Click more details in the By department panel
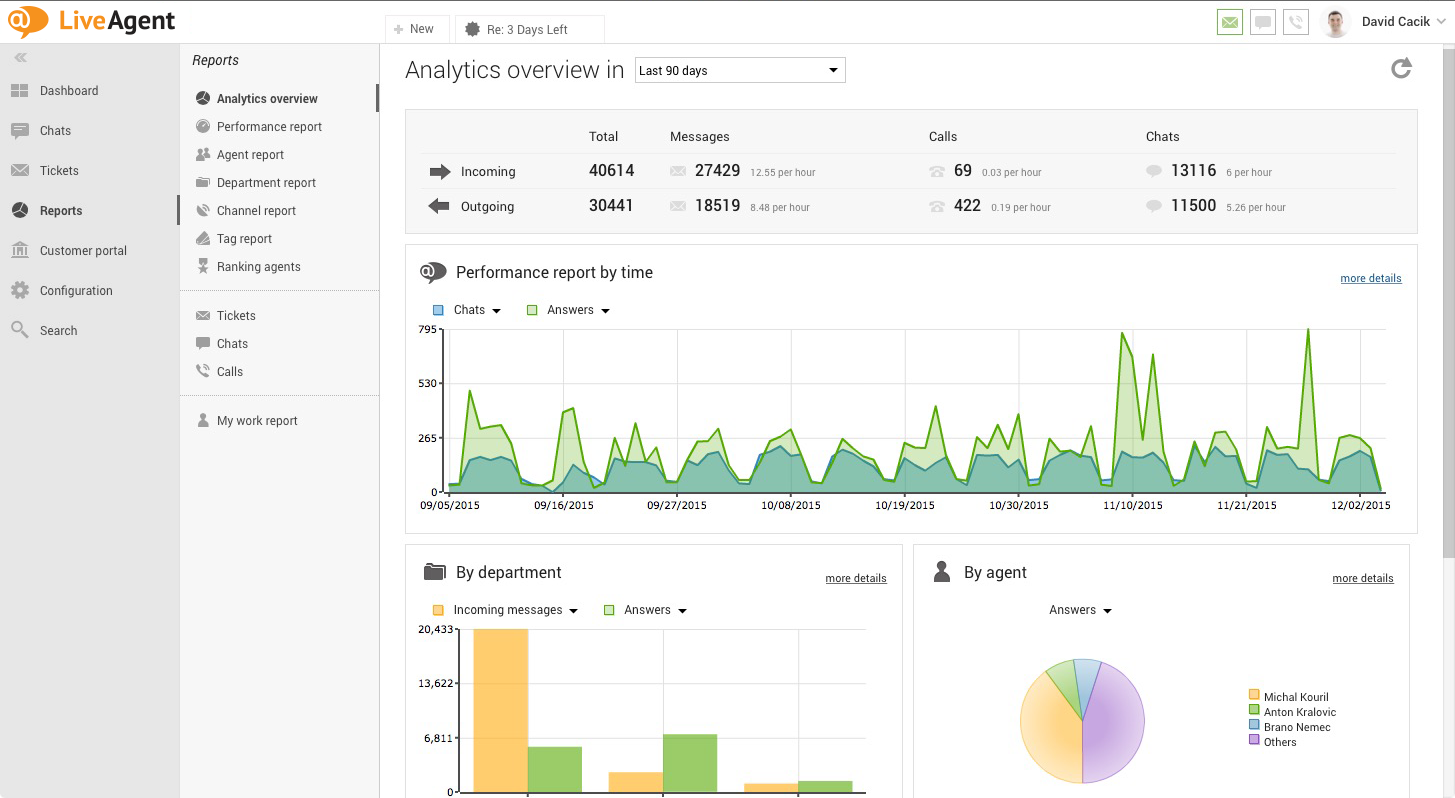Image resolution: width=1455 pixels, height=798 pixels. 855,578
